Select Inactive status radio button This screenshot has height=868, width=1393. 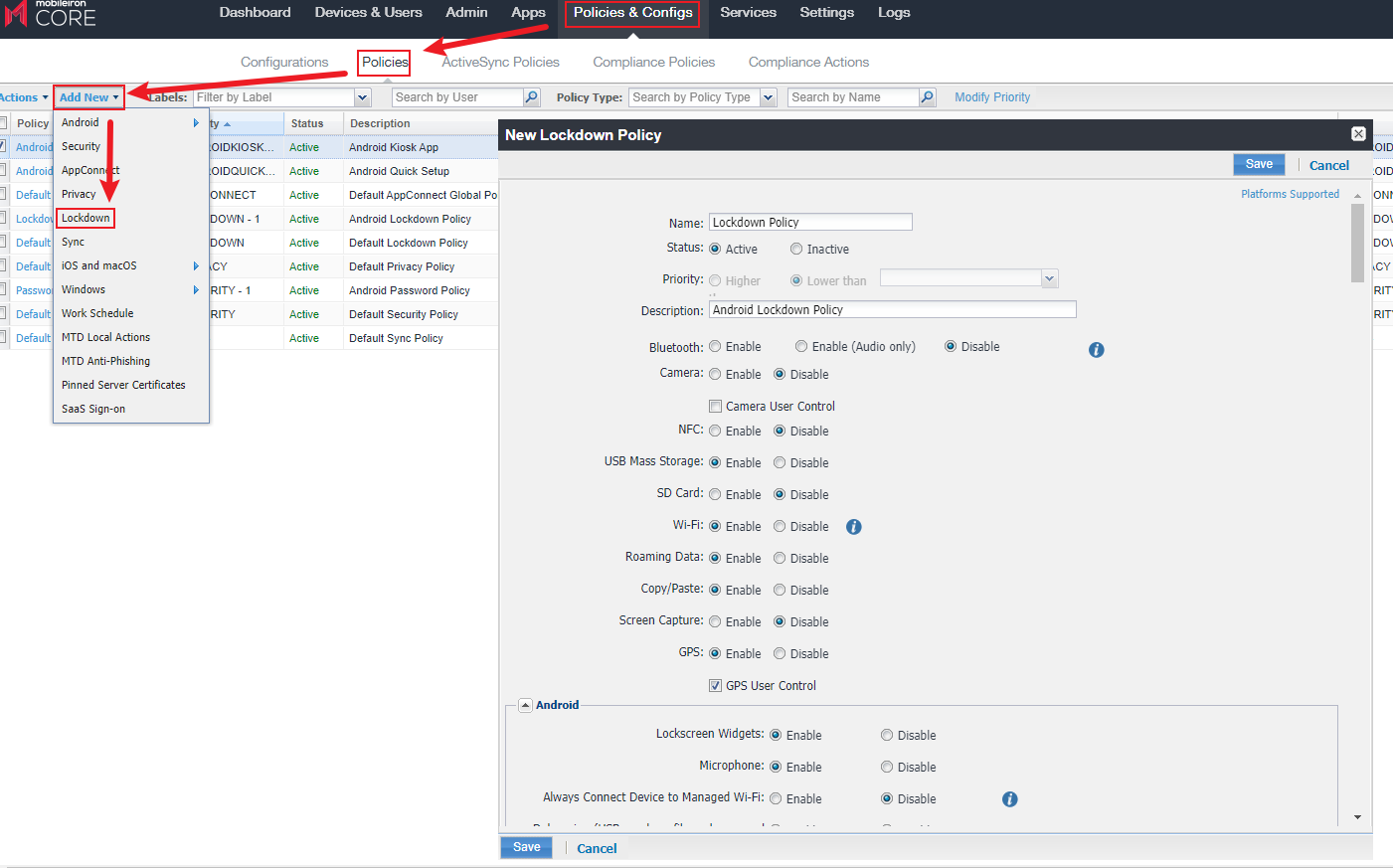[796, 249]
